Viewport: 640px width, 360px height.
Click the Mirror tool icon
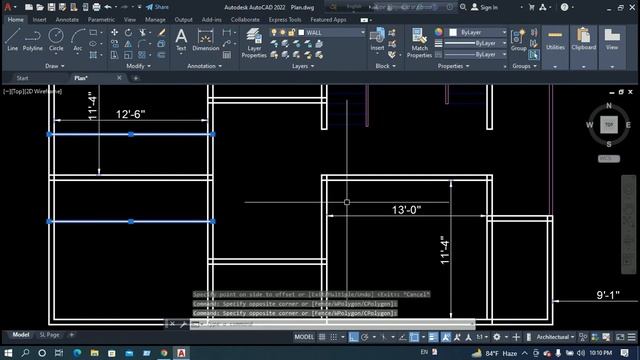(128, 44)
